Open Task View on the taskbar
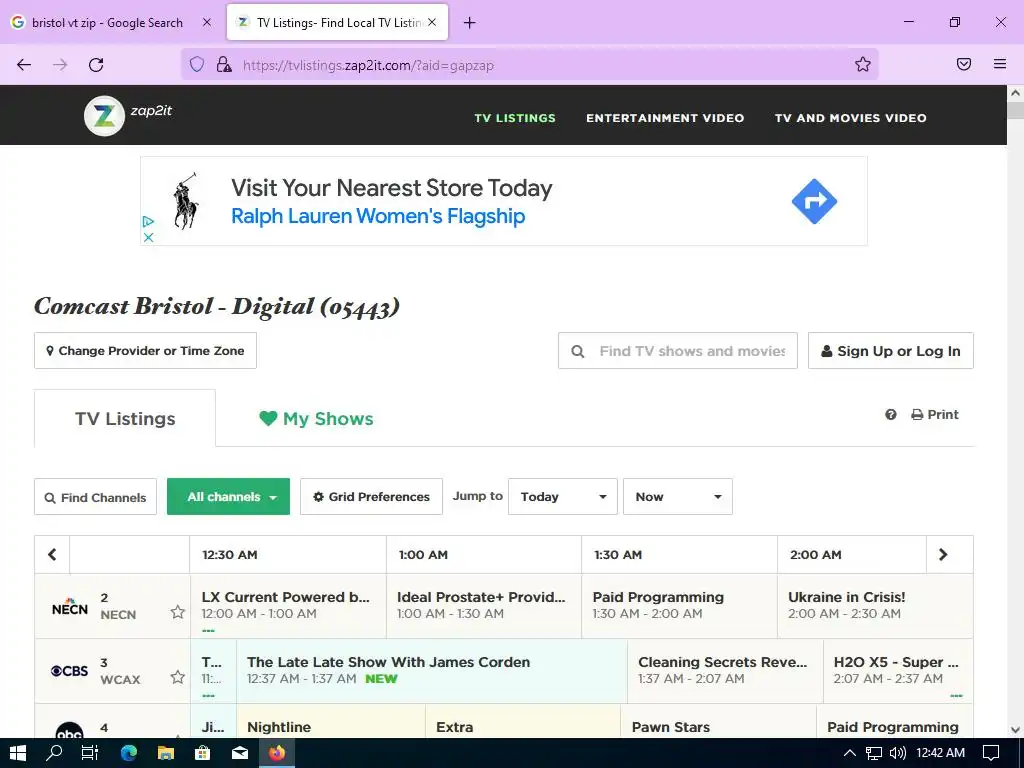The height and width of the screenshot is (768, 1024). 89,753
